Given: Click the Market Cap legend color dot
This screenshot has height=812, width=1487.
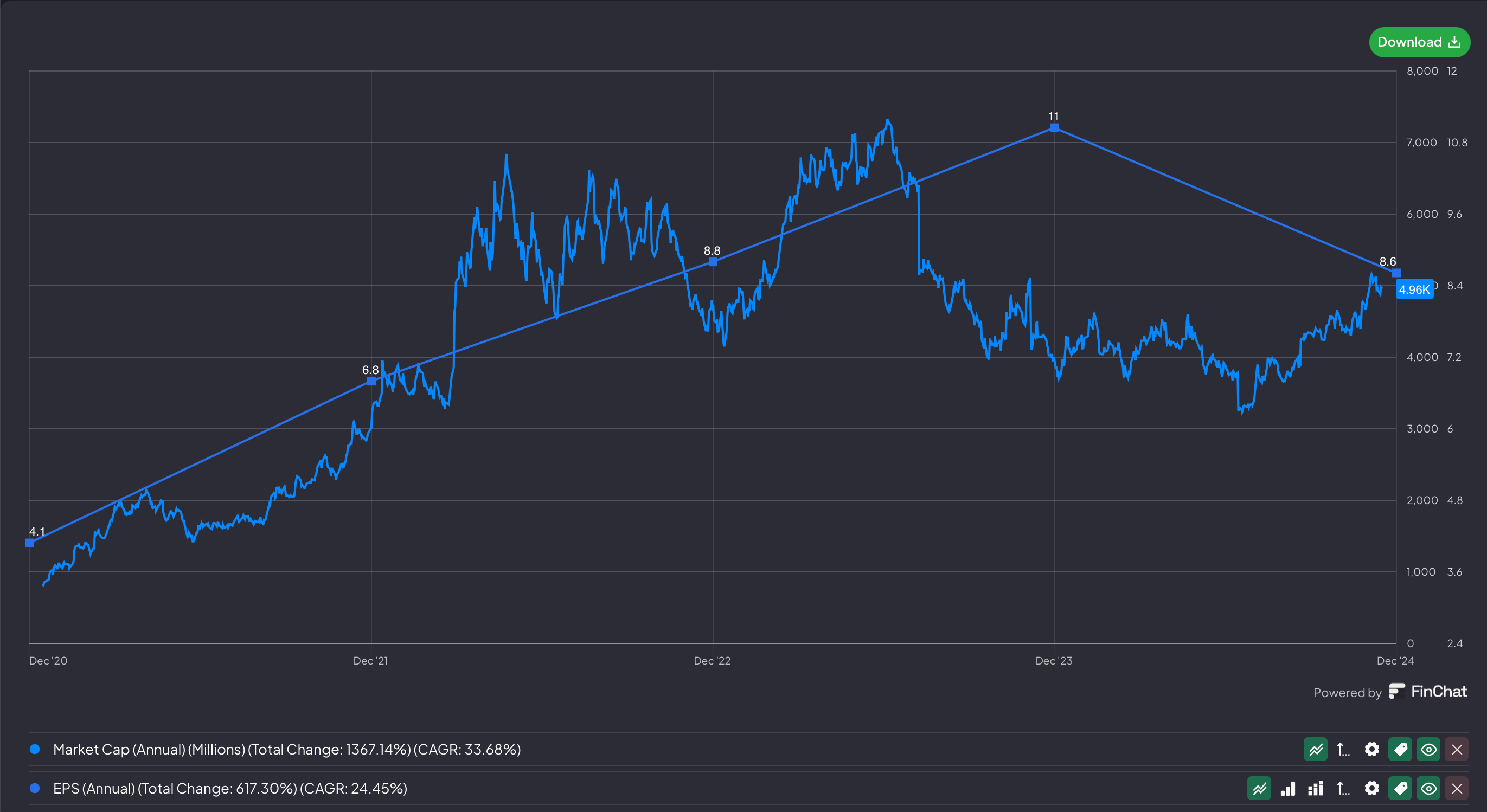Looking at the screenshot, I should click(x=35, y=749).
